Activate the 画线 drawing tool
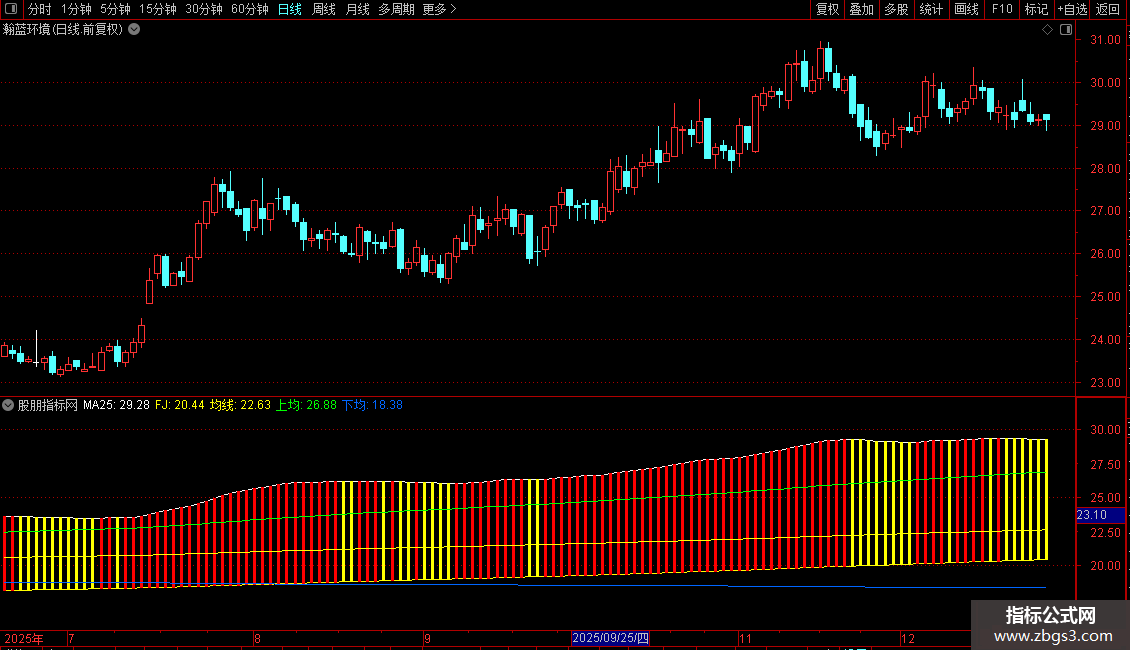This screenshot has width=1130, height=650. pyautogui.click(x=966, y=9)
